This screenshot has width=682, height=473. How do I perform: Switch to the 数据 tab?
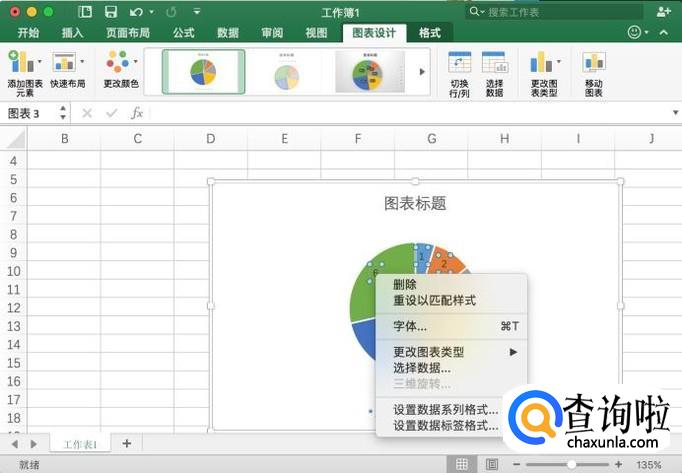tap(228, 33)
